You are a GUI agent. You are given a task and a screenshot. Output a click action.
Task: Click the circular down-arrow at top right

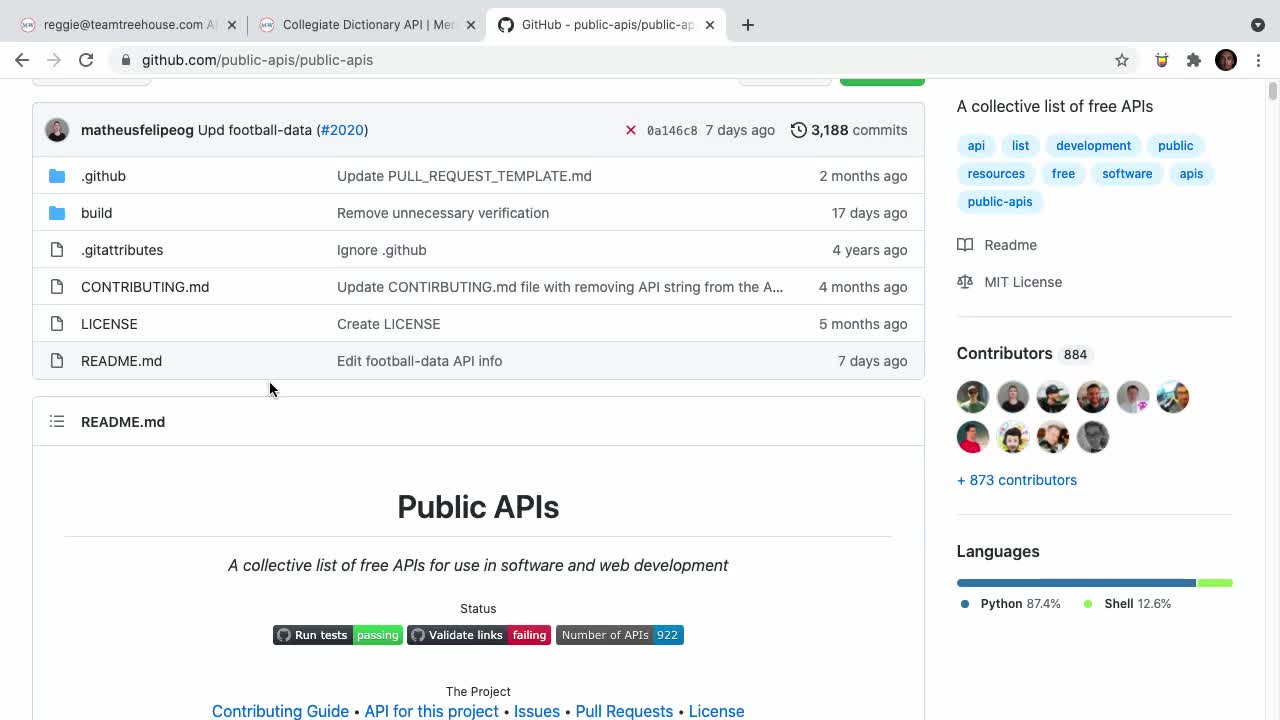click(1258, 24)
